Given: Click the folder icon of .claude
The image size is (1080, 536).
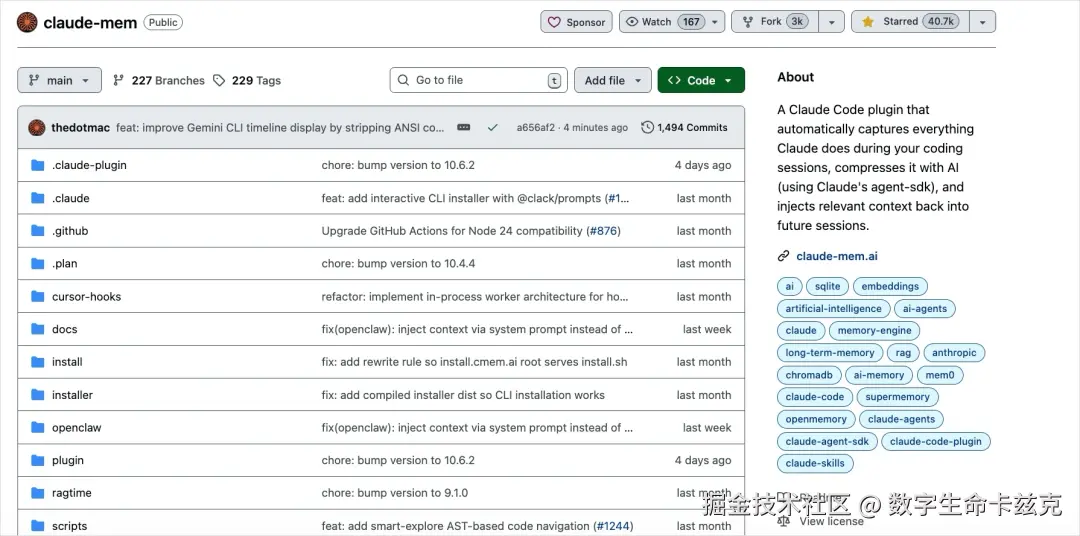Looking at the screenshot, I should (x=38, y=198).
